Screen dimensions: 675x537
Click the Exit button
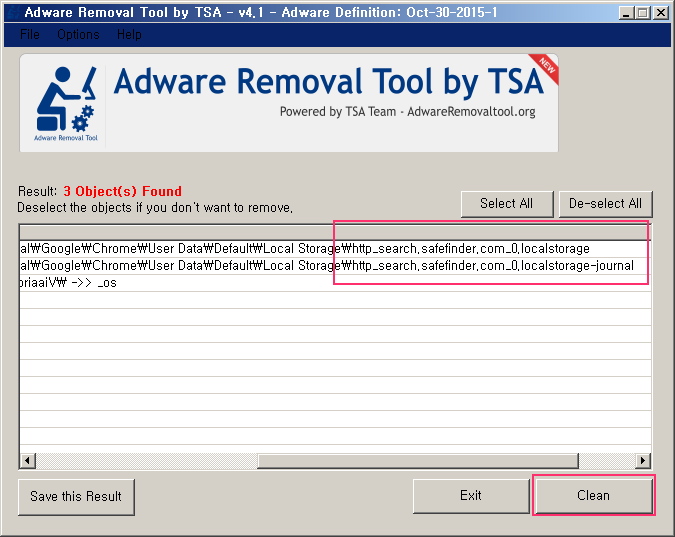471,496
